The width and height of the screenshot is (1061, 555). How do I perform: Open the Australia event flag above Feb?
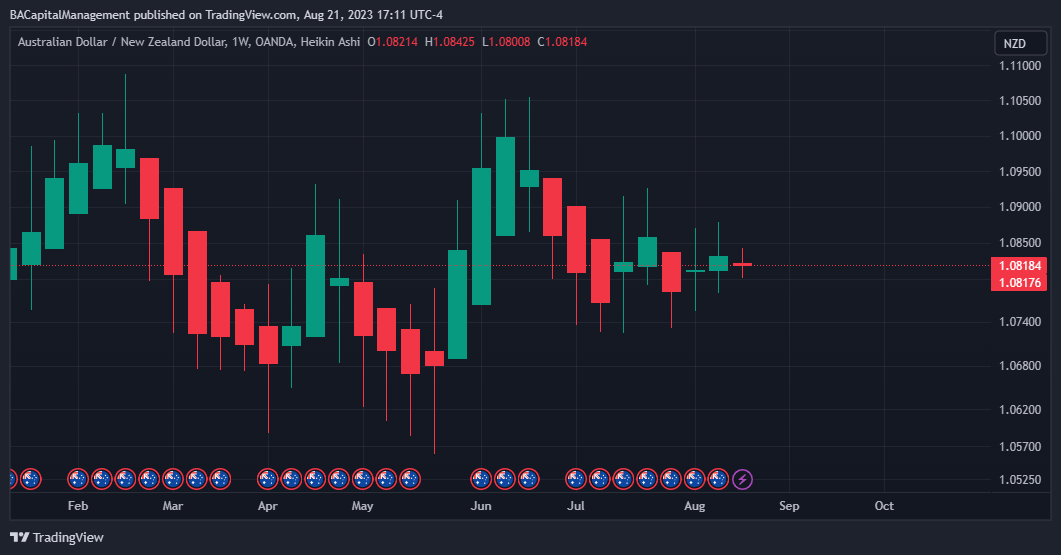pyautogui.click(x=78, y=479)
